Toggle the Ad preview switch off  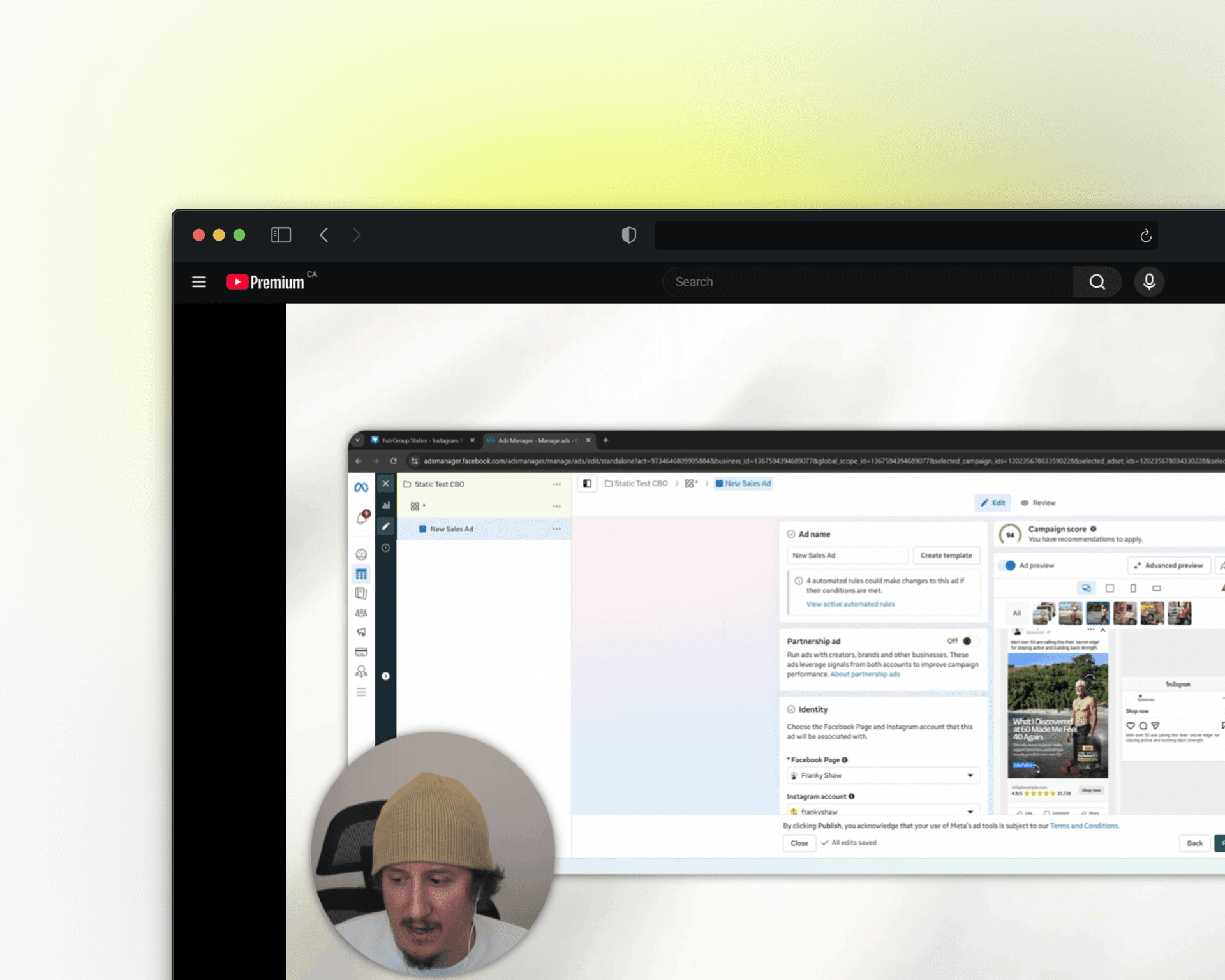(1008, 565)
